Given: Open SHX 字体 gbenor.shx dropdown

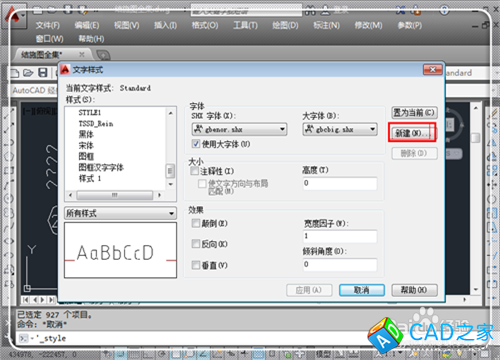Looking at the screenshot, I should 240,129.
